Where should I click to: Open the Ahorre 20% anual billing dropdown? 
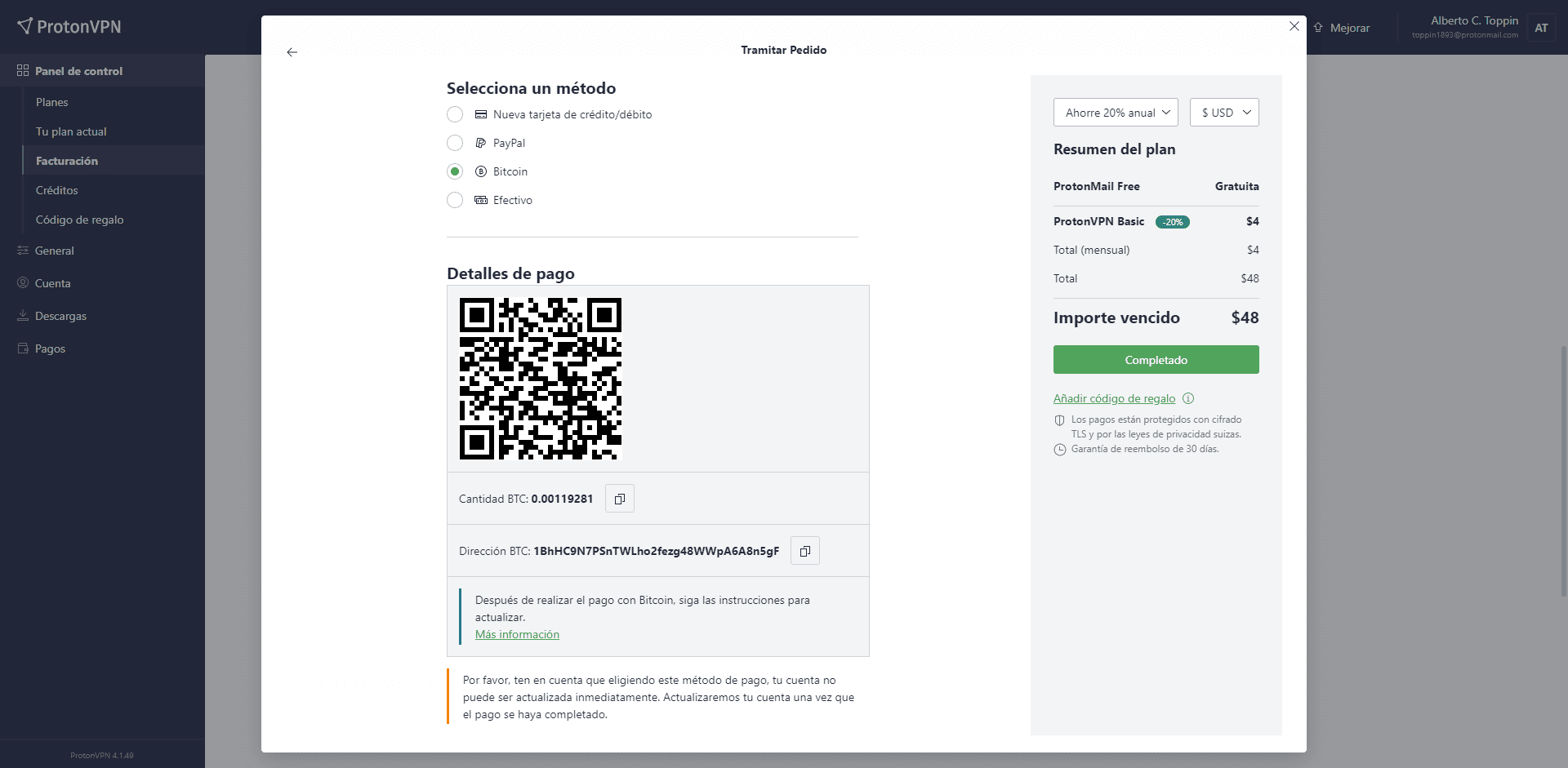coord(1116,113)
